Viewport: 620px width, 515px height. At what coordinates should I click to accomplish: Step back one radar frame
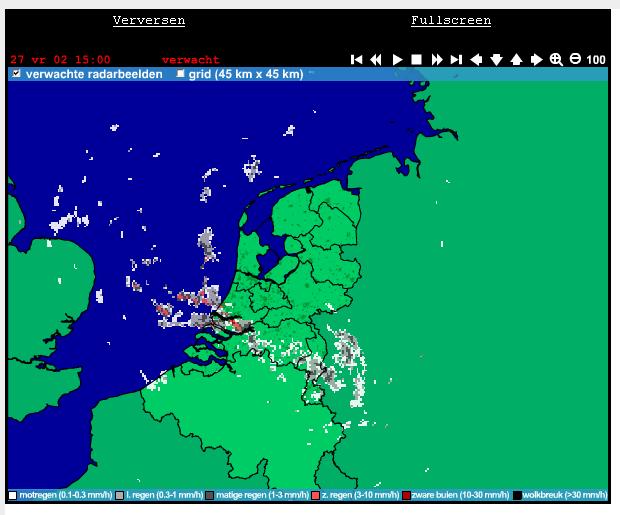click(376, 60)
